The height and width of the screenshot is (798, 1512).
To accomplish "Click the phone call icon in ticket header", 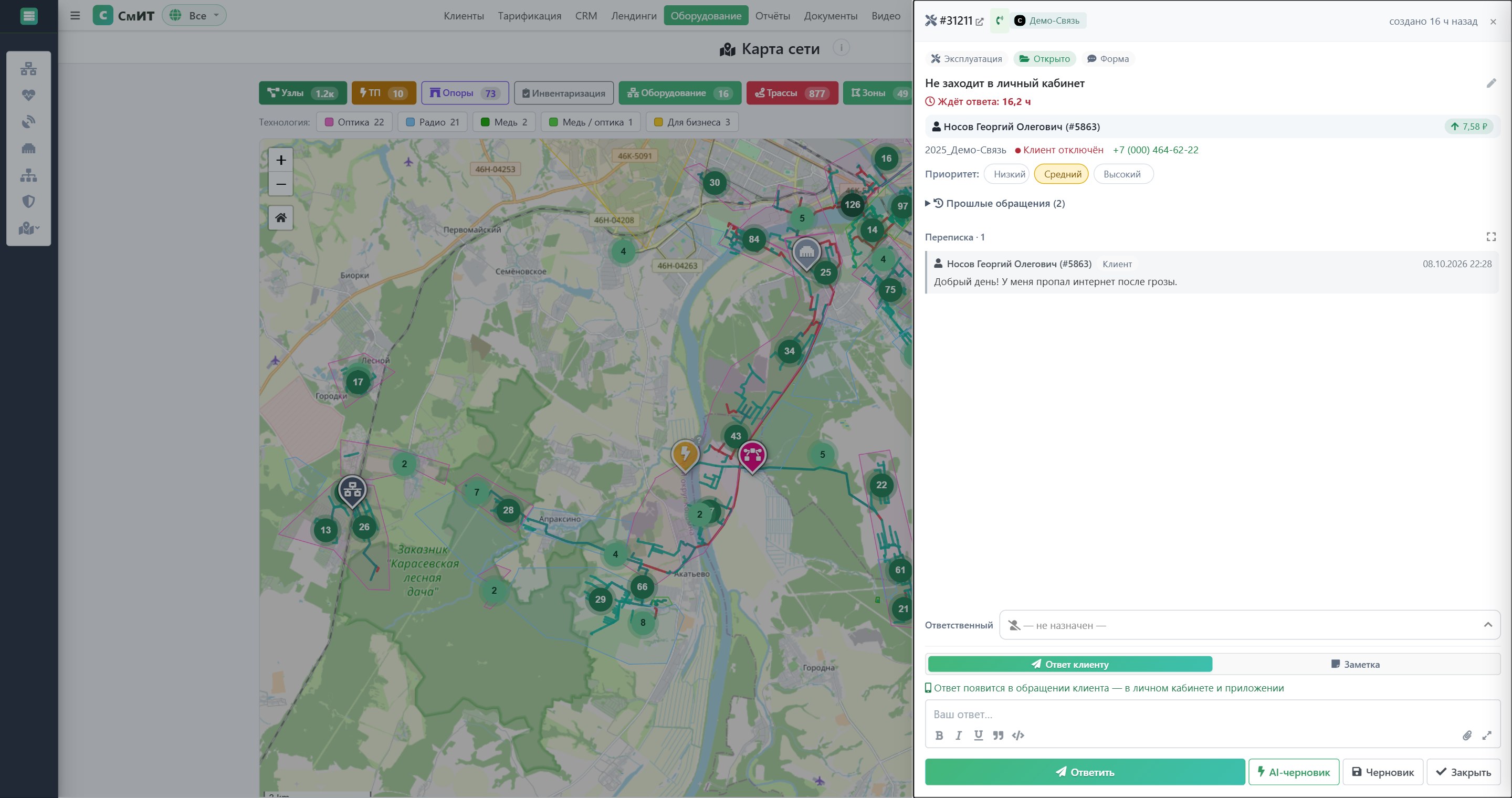I will click(1000, 20).
